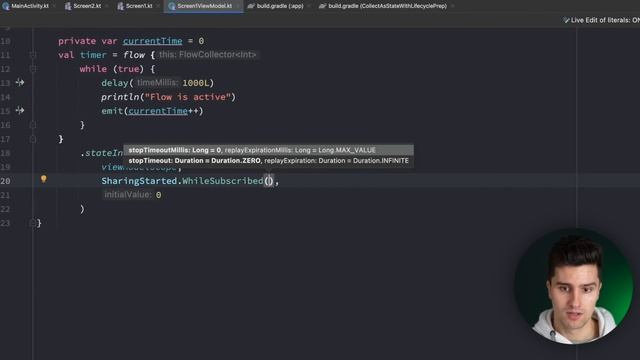The image size is (640, 360).
Task: Click the while keyword
Action: tap(93, 69)
